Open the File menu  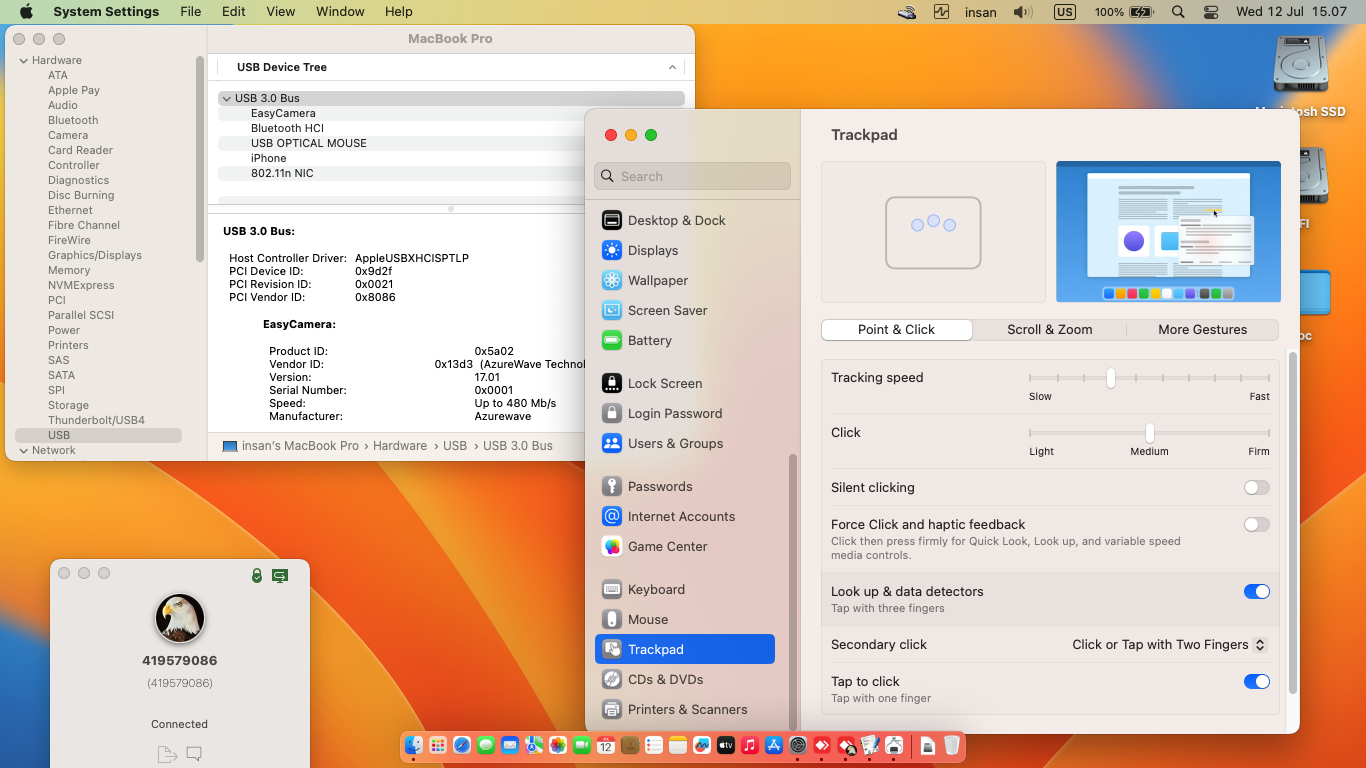tap(190, 12)
